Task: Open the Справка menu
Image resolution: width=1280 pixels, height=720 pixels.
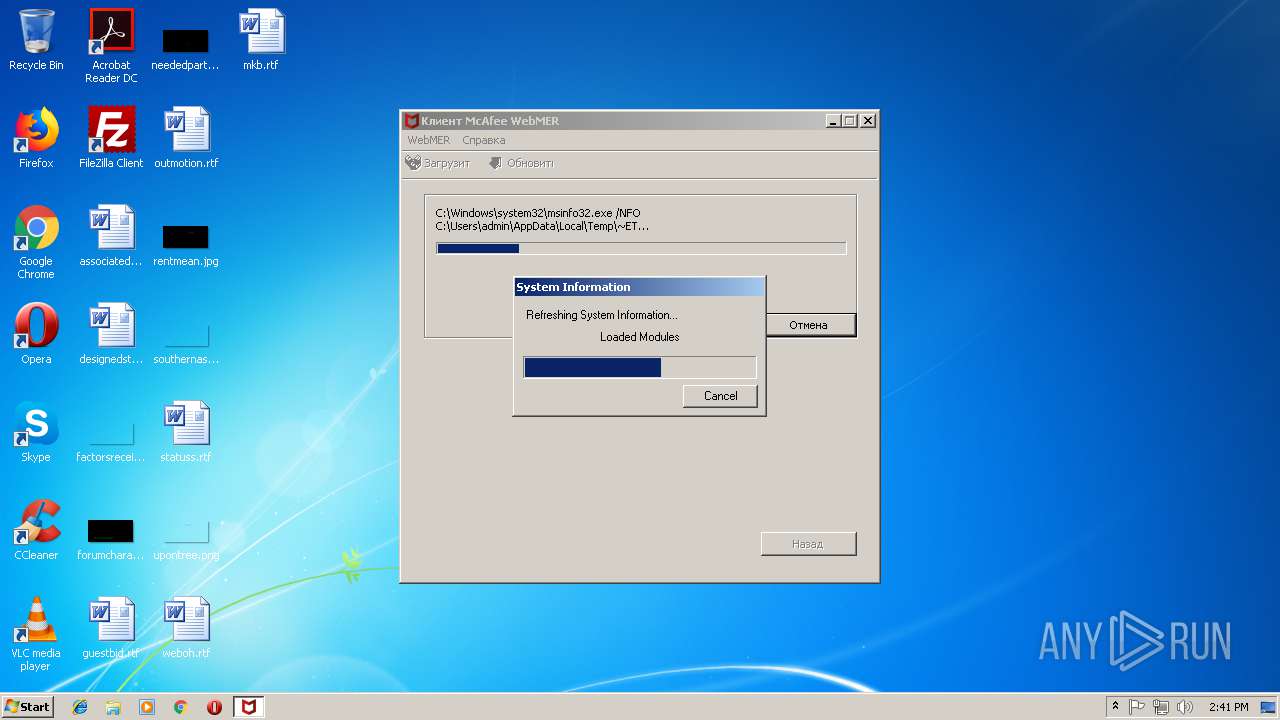Action: pyautogui.click(x=483, y=140)
